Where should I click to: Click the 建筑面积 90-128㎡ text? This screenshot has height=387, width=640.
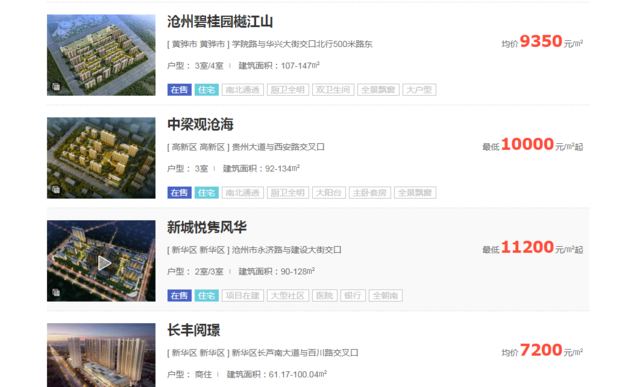tap(276, 271)
